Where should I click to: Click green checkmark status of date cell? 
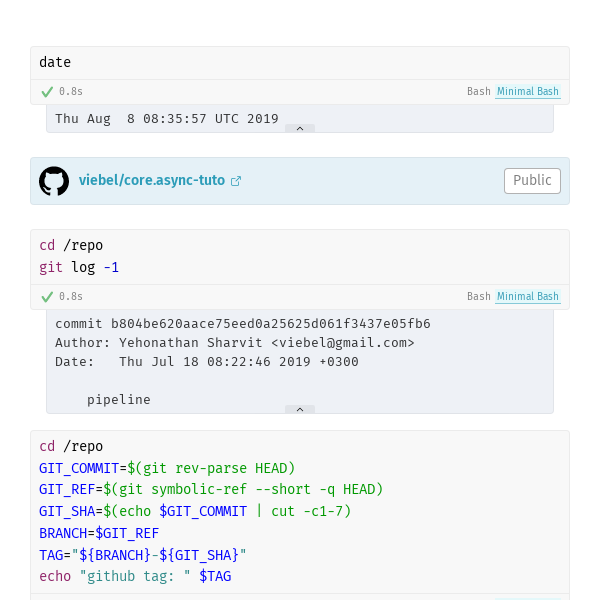click(x=47, y=92)
